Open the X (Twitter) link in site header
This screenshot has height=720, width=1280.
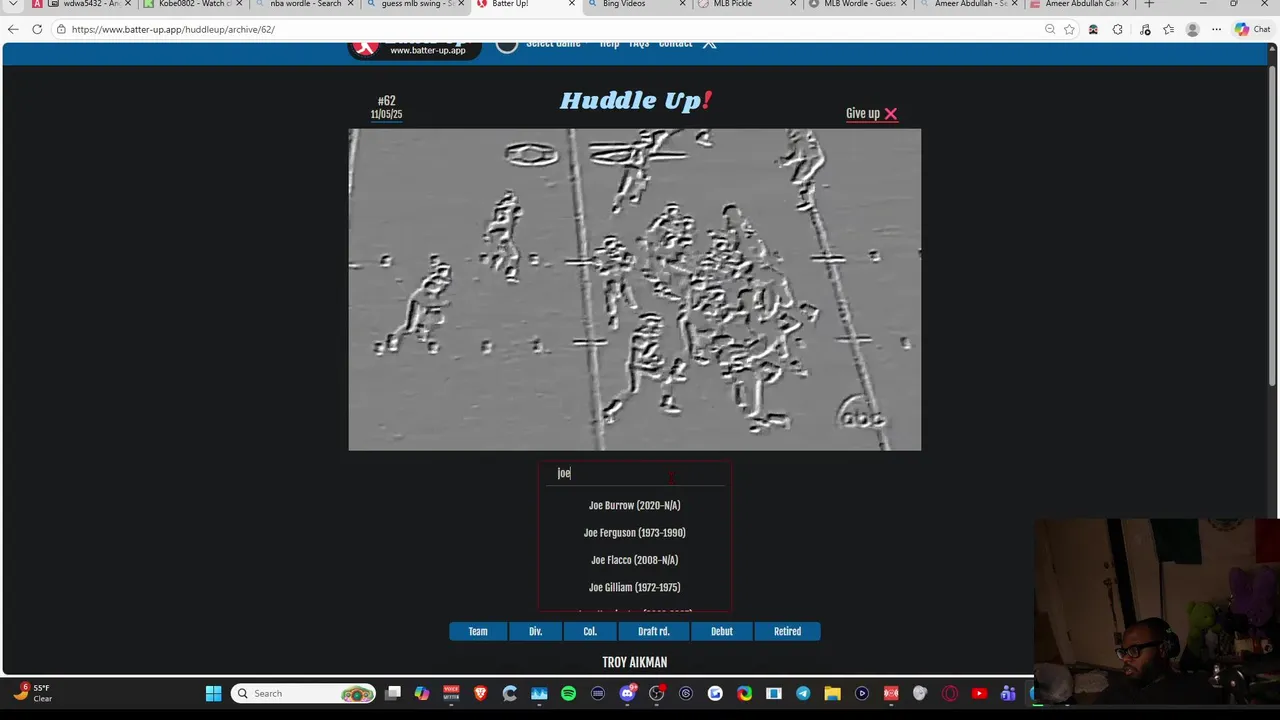click(x=709, y=45)
